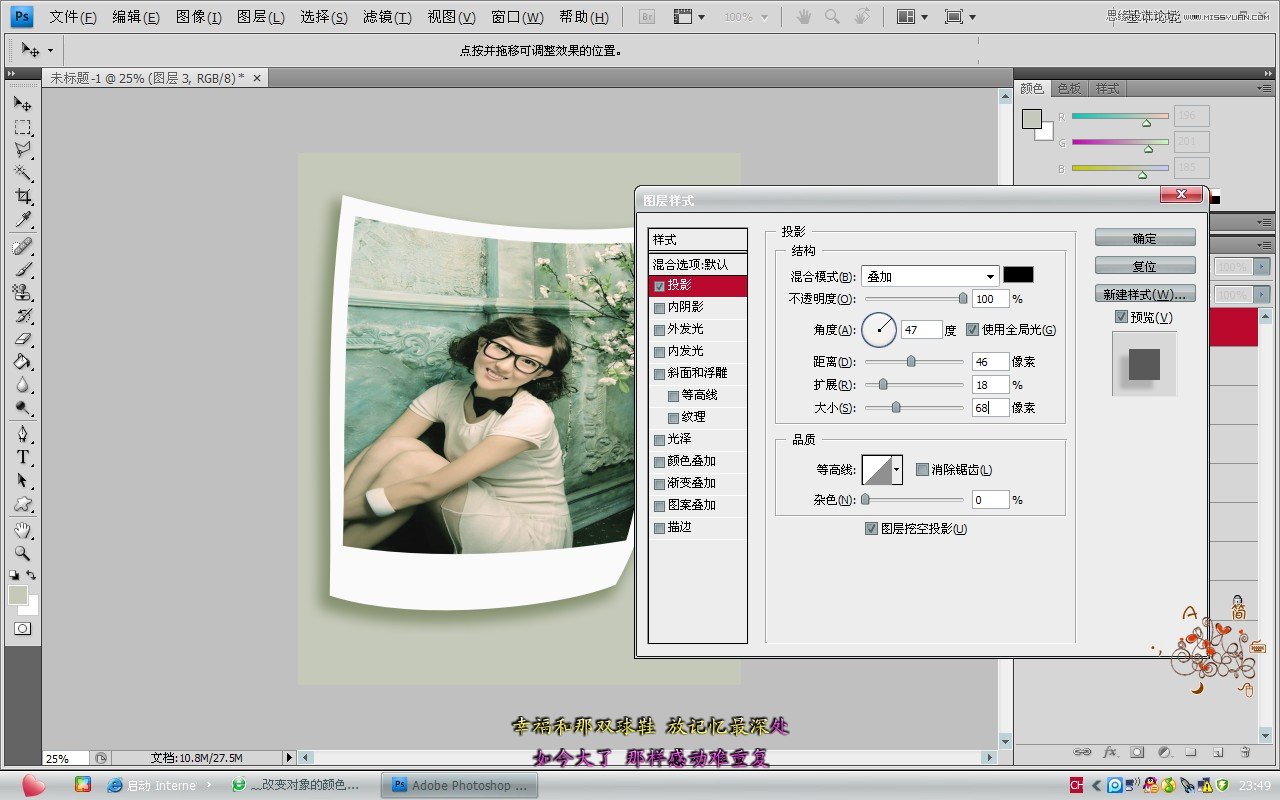Click the layer style fx icon

coord(1109,751)
